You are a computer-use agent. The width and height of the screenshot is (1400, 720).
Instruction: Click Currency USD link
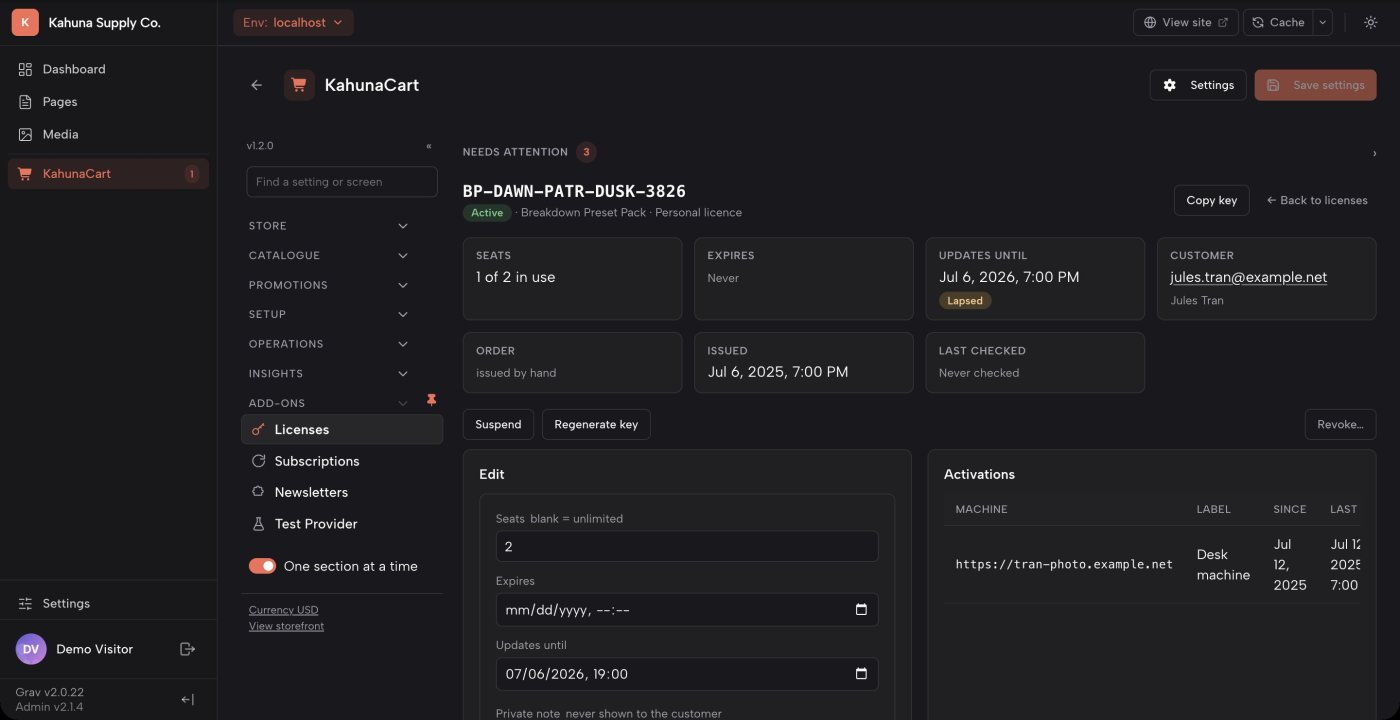pyautogui.click(x=284, y=610)
